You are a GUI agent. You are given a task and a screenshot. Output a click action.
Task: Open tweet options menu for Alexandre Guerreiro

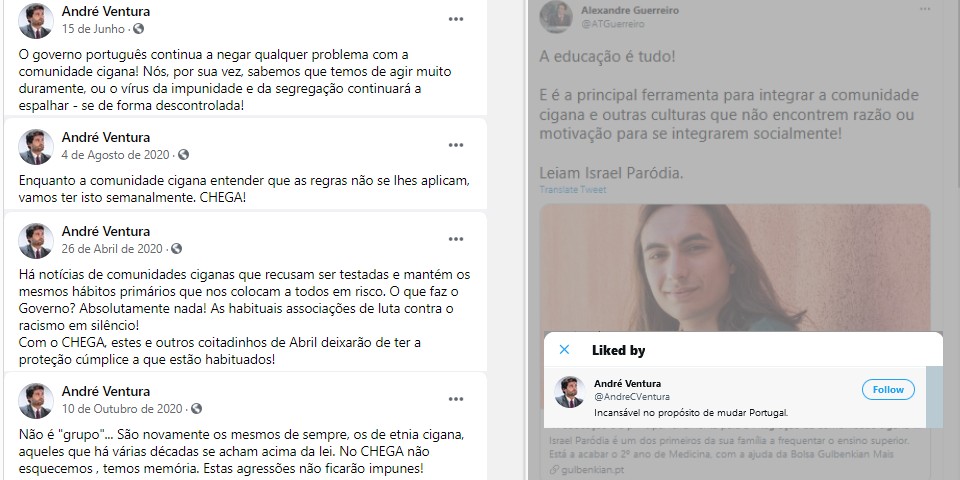pyautogui.click(x=925, y=9)
